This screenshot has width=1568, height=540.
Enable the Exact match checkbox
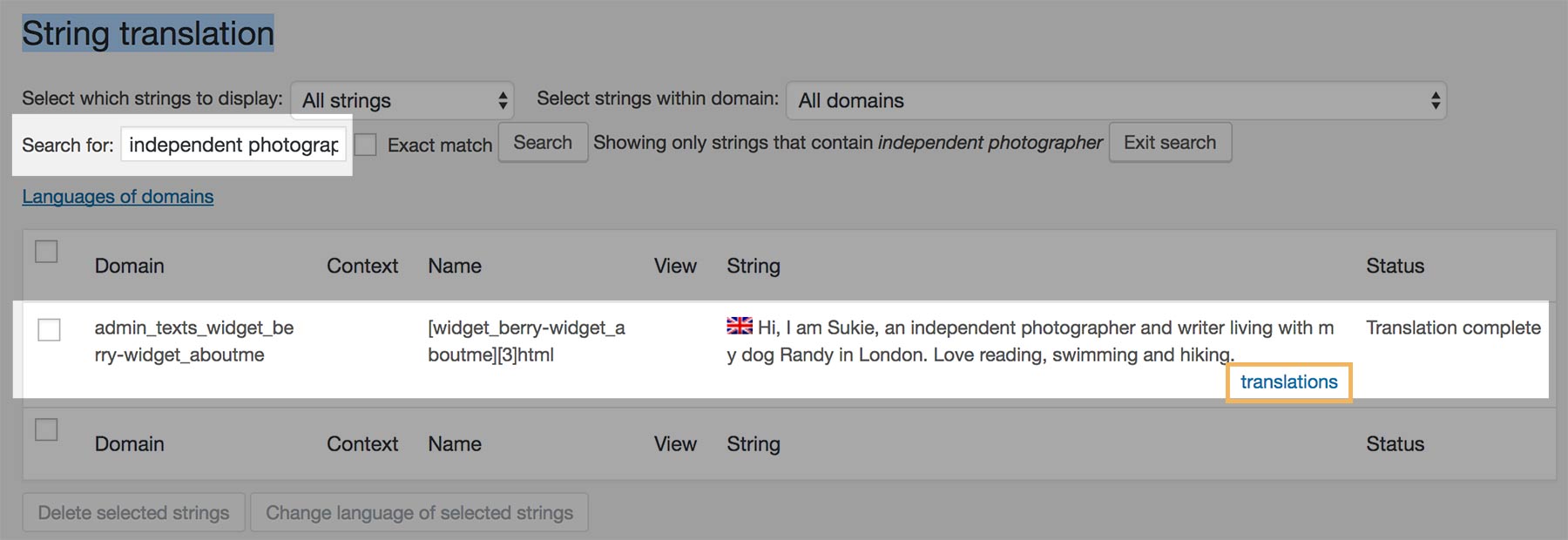click(366, 145)
